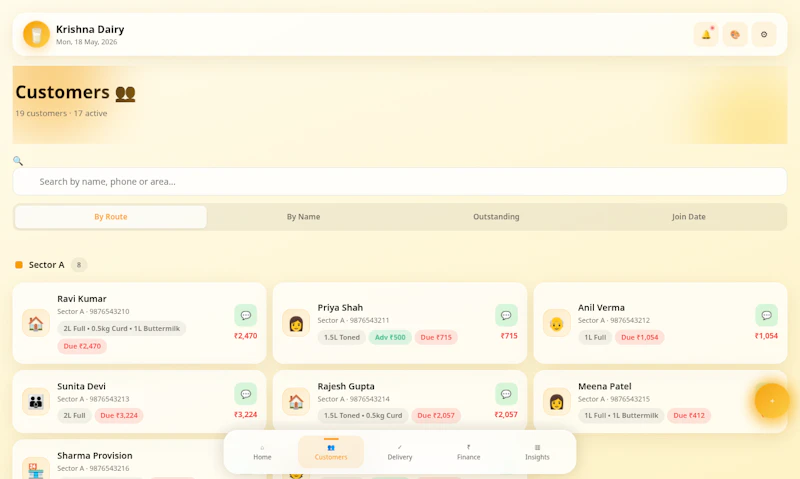Open the Delivery tab
Image resolution: width=800 pixels, height=479 pixels.
click(399, 452)
